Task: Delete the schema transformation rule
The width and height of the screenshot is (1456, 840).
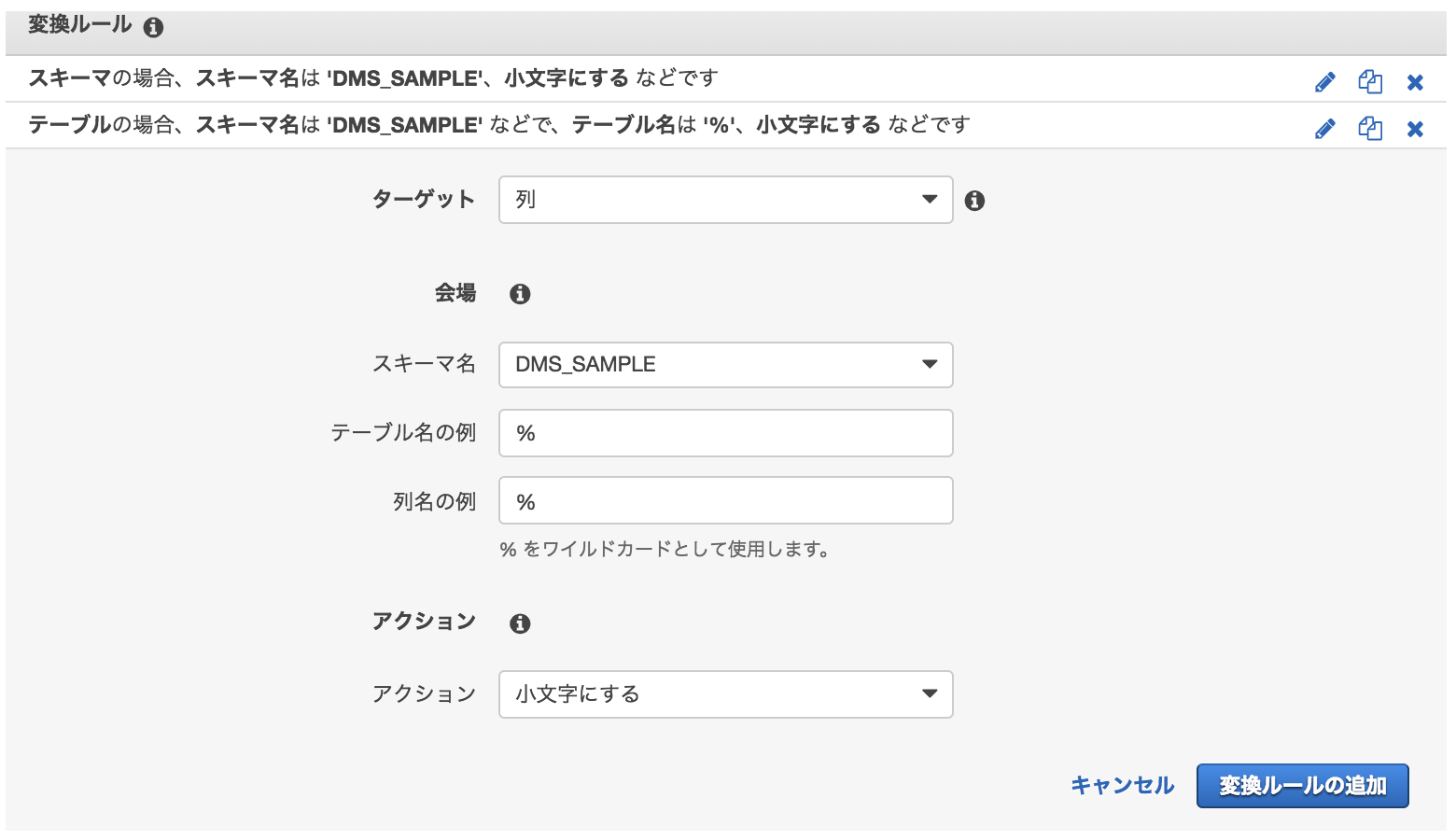Action: [1414, 81]
